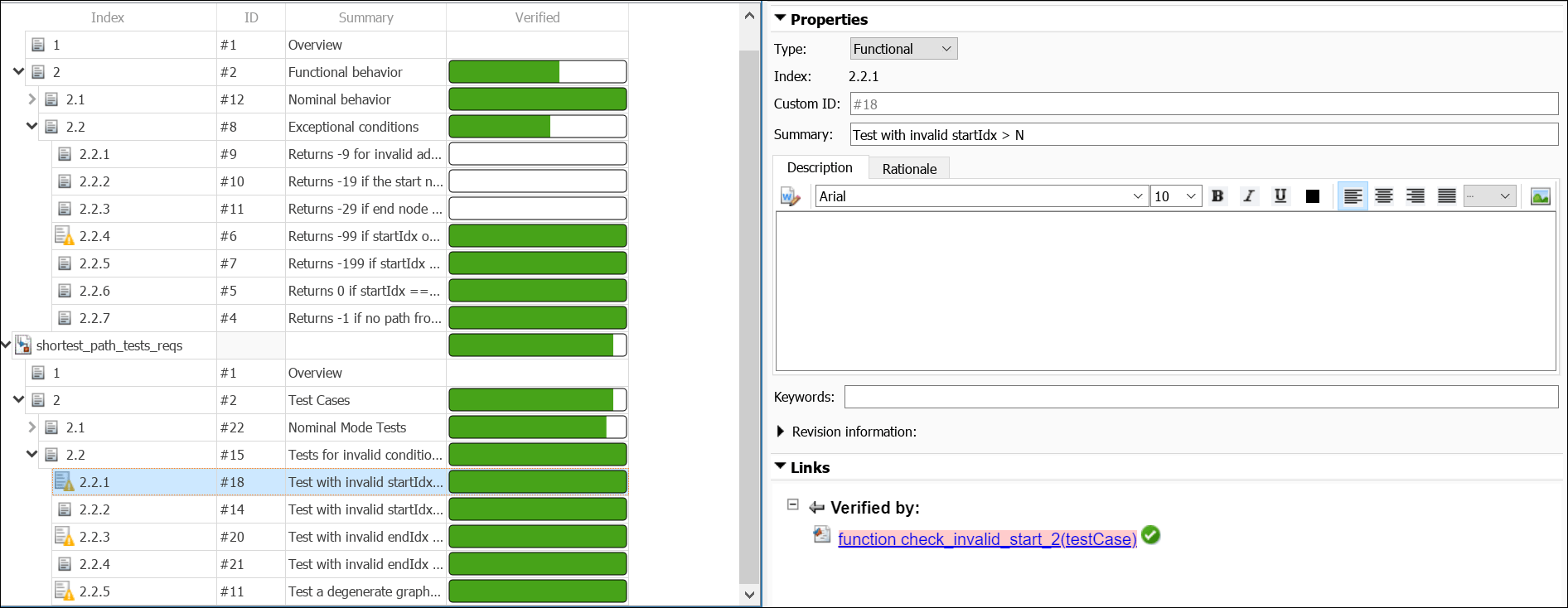Click the Keywords input field
Viewport: 1568px width, 608px height.
click(x=1201, y=397)
